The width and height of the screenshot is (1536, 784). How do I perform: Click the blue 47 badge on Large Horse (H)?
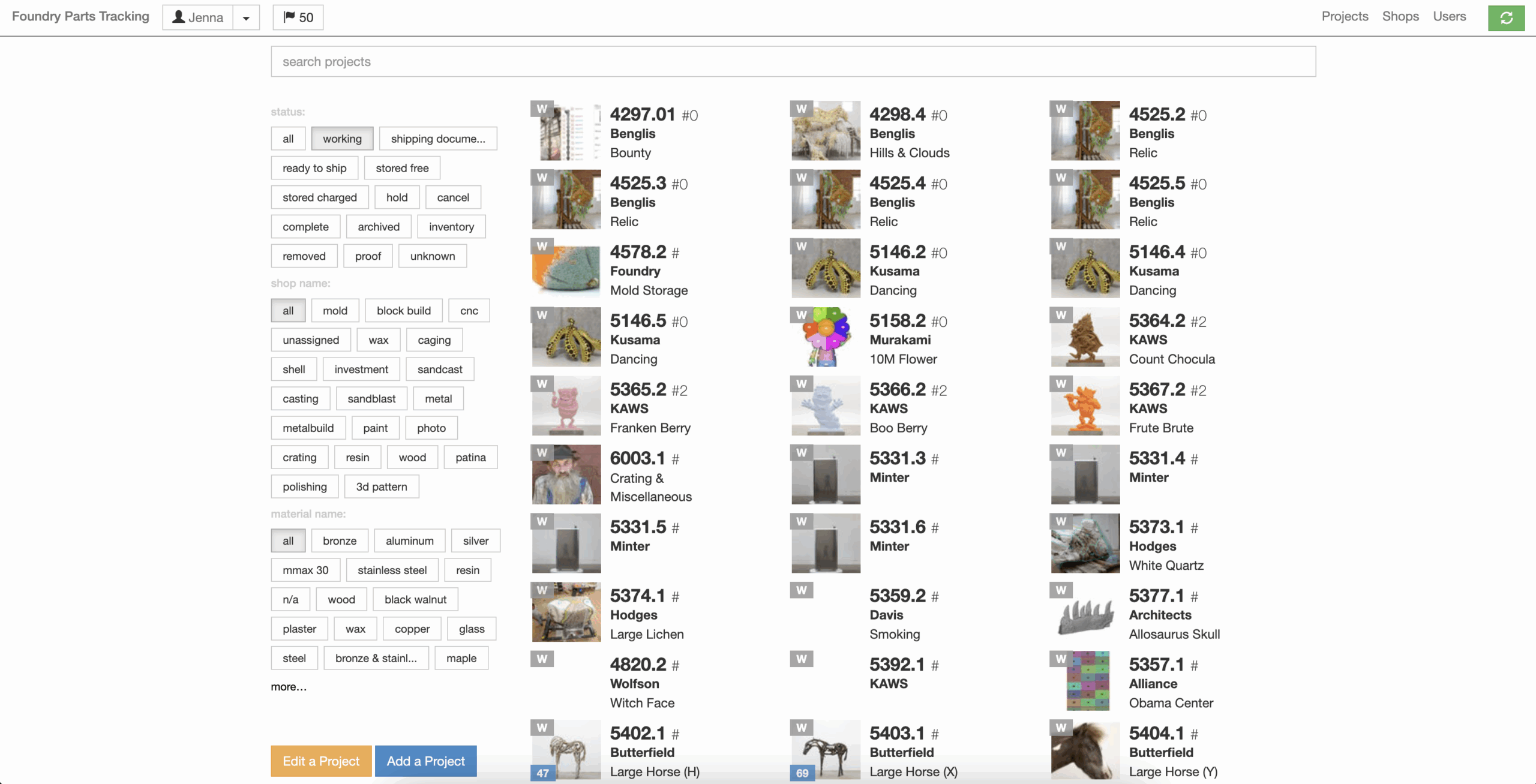click(x=542, y=773)
